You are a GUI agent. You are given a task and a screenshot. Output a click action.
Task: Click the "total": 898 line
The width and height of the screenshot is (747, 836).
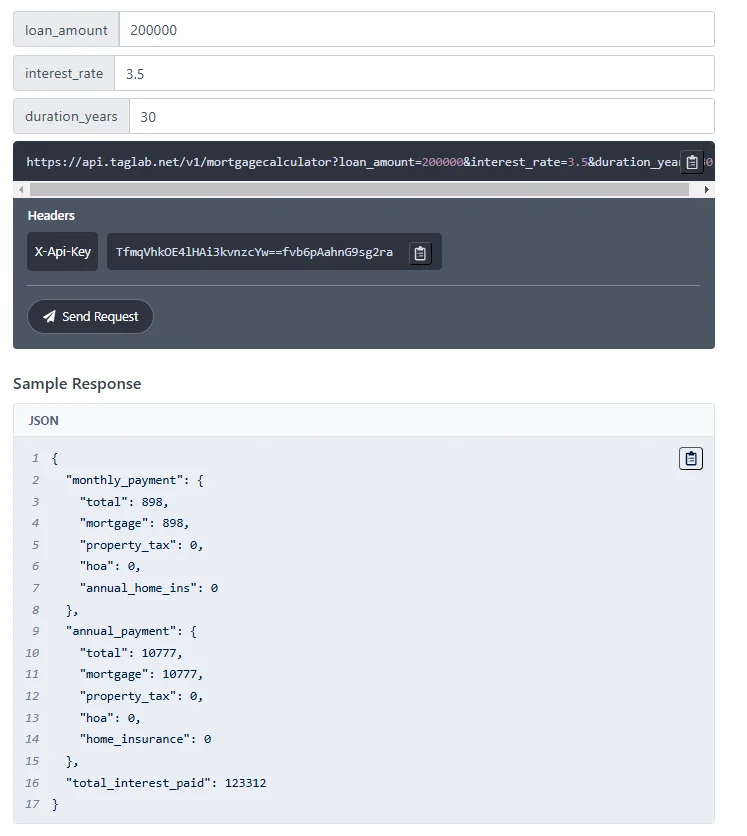[124, 502]
